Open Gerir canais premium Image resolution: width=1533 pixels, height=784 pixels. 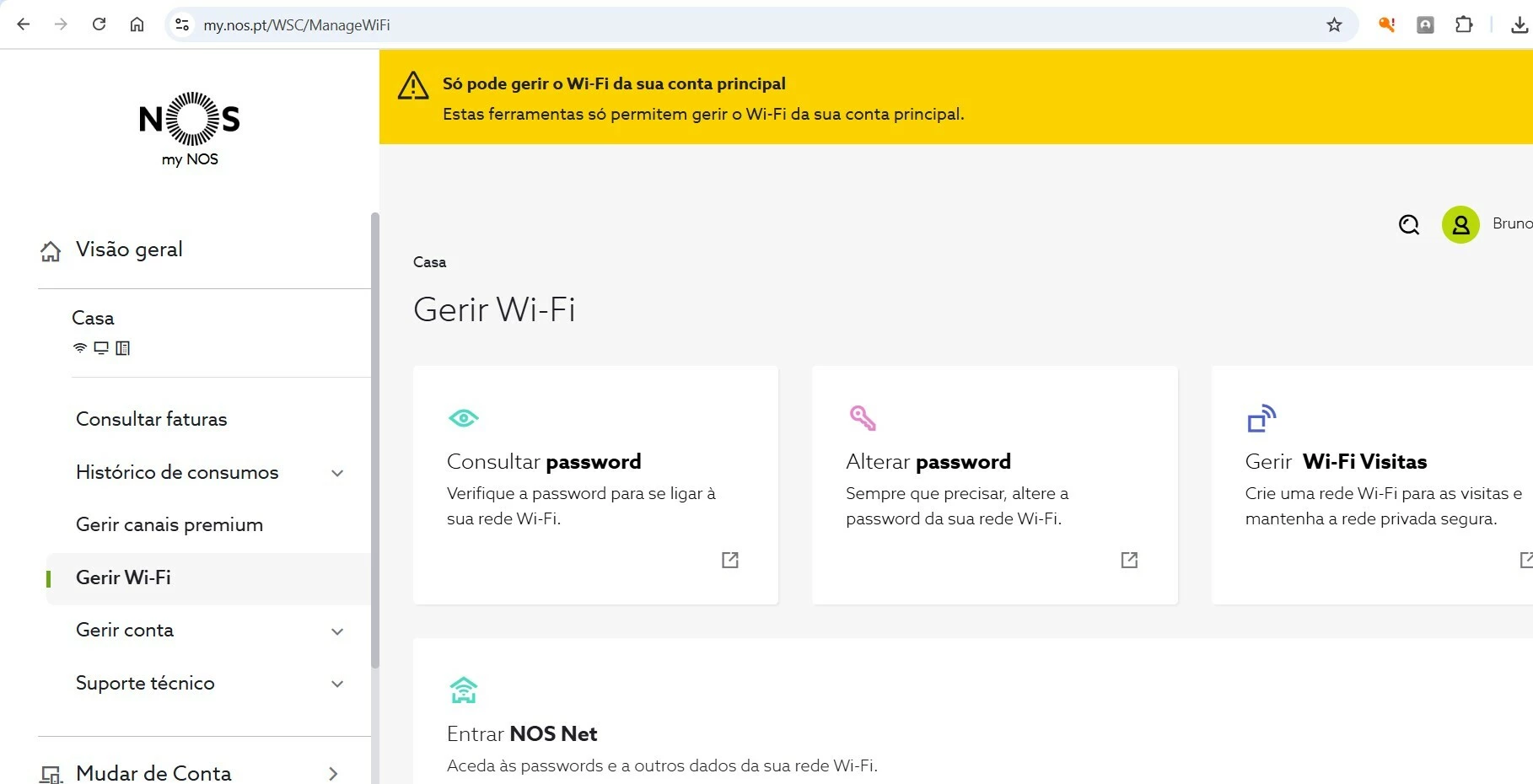(169, 524)
